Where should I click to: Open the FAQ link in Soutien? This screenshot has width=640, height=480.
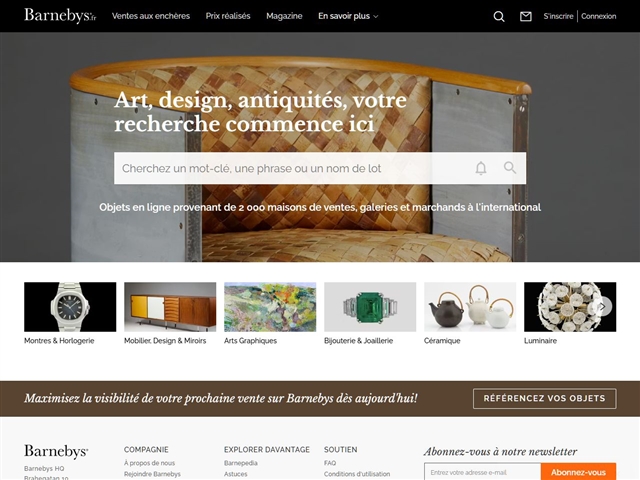330,463
